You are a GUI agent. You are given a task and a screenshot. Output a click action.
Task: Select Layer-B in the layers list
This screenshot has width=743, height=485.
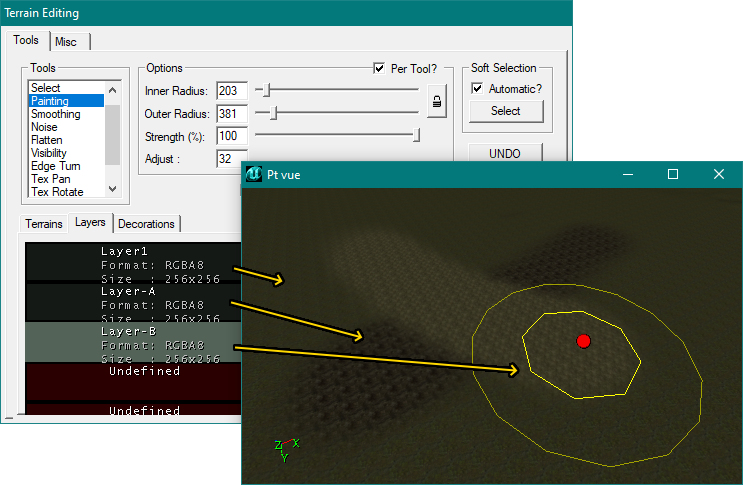click(130, 342)
